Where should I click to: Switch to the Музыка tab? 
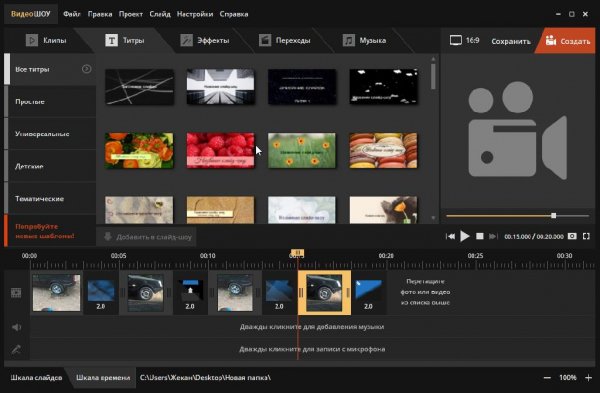click(364, 40)
